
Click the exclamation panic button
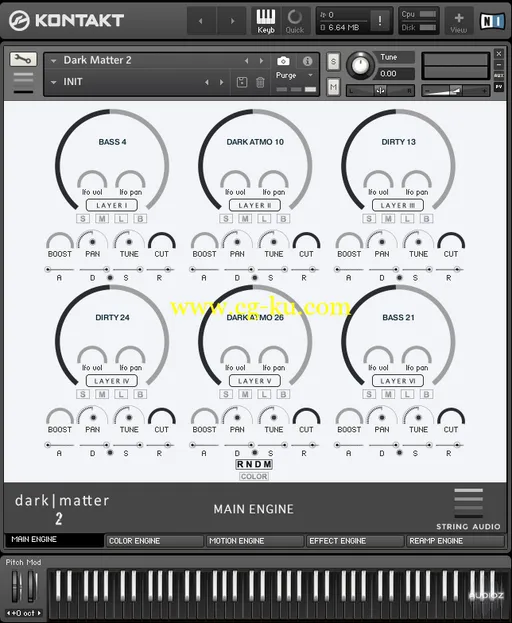380,21
